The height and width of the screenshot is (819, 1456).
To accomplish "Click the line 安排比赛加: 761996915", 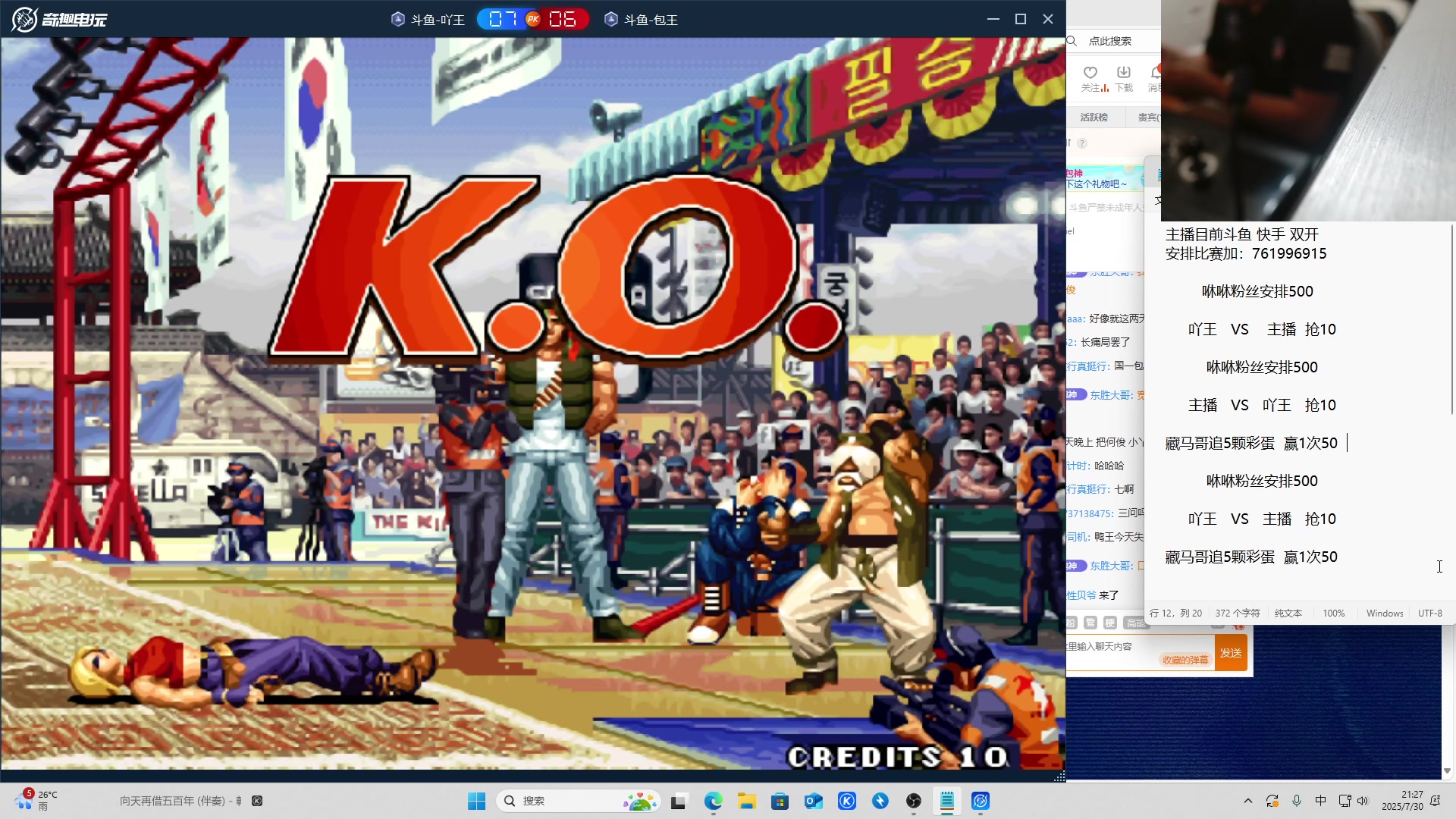I will point(1246,254).
